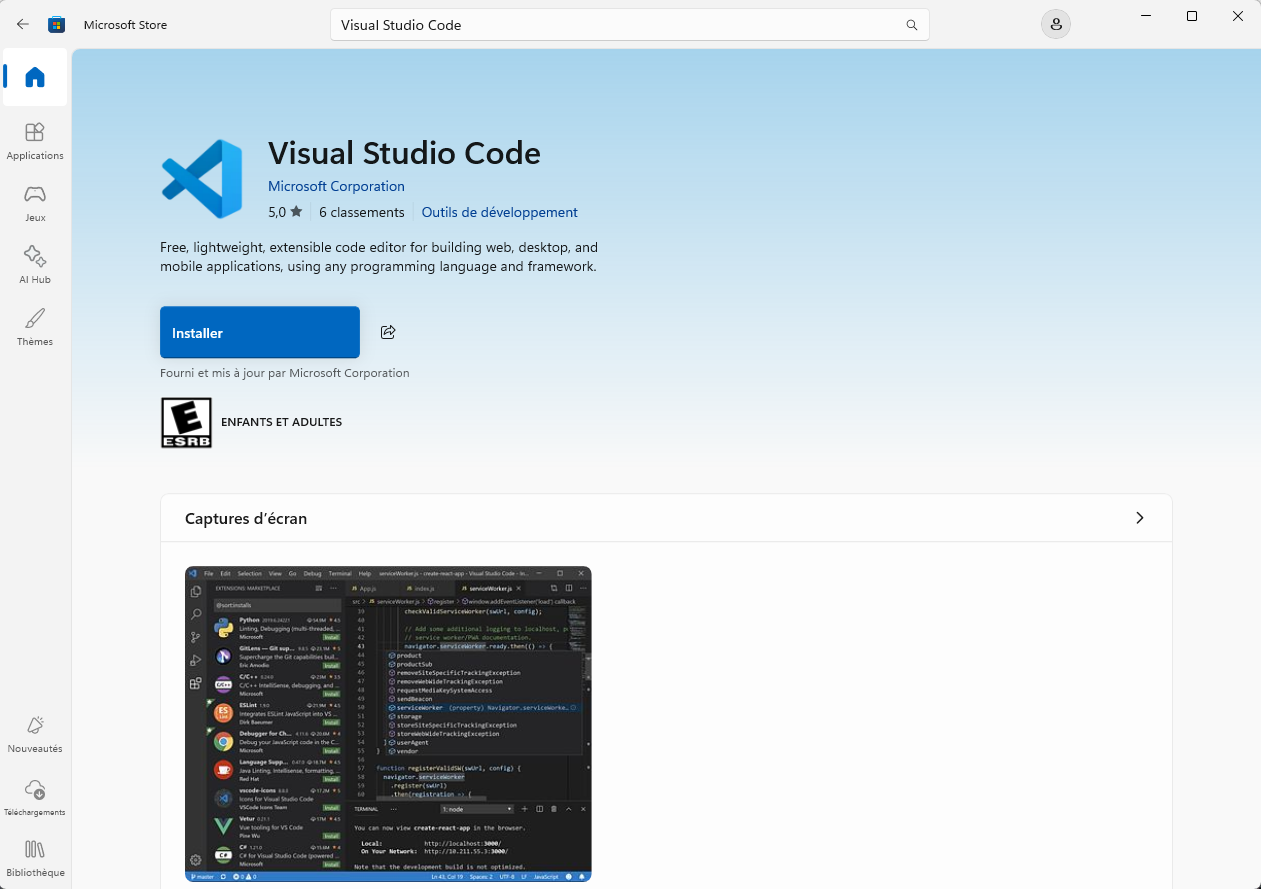Open the Home tab in sidebar
Screen dimensions: 1261x889
35,77
